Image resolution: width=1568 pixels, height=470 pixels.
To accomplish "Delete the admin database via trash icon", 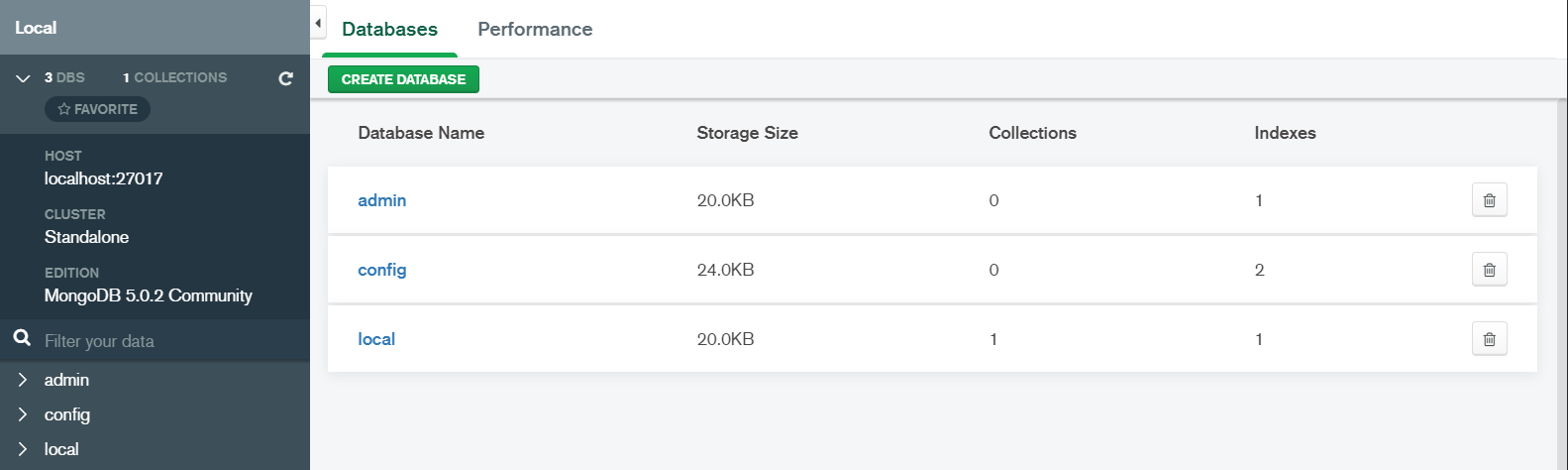I will point(1489,200).
